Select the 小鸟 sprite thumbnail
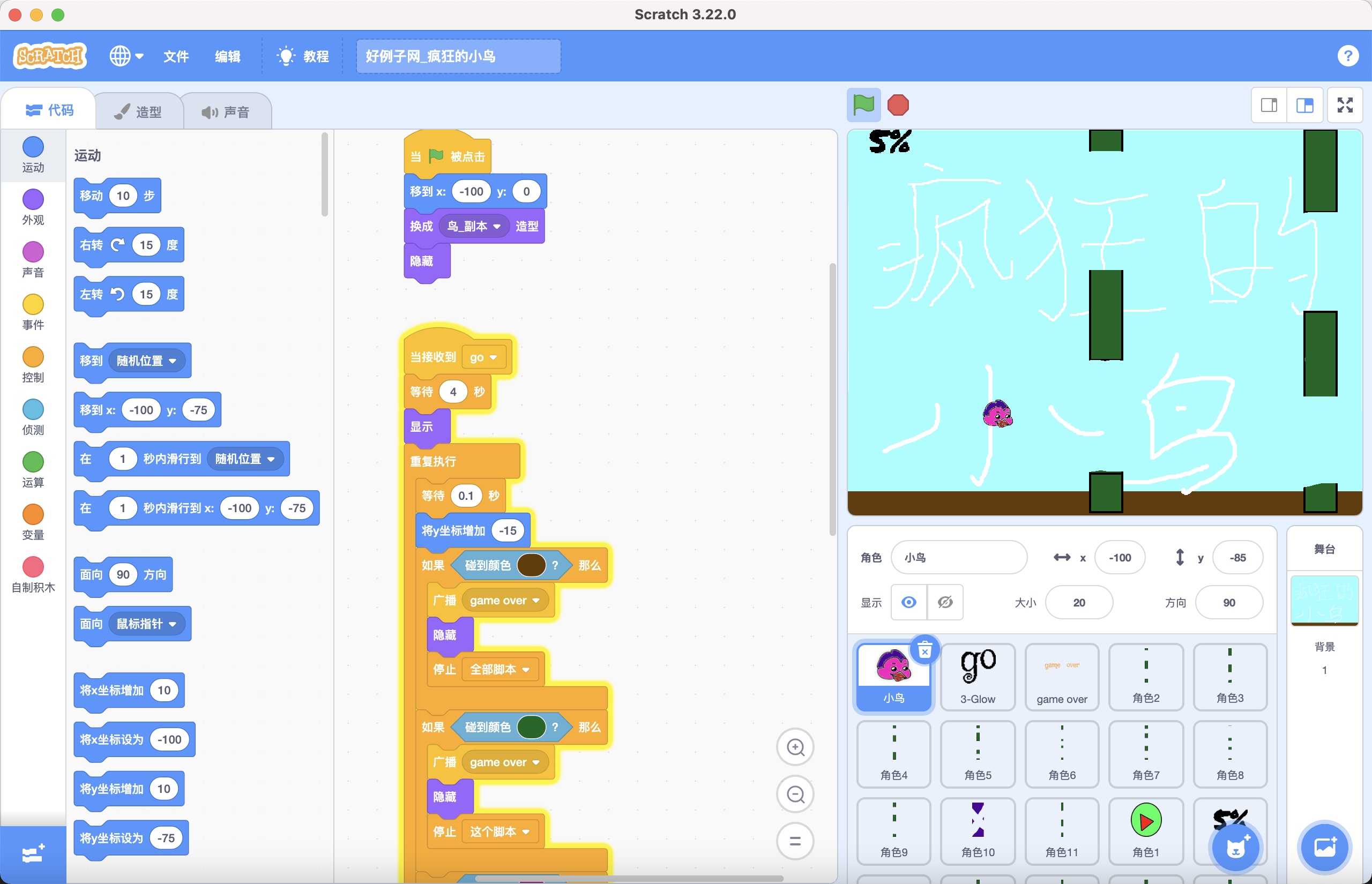 tap(894, 676)
